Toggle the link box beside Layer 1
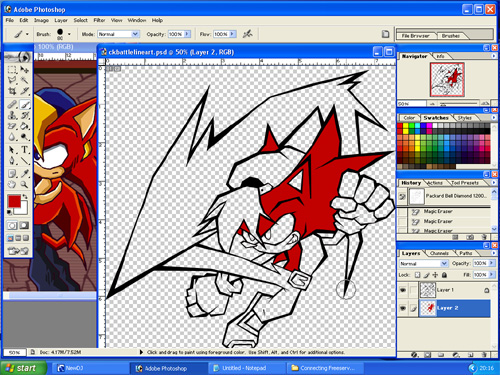 413,290
